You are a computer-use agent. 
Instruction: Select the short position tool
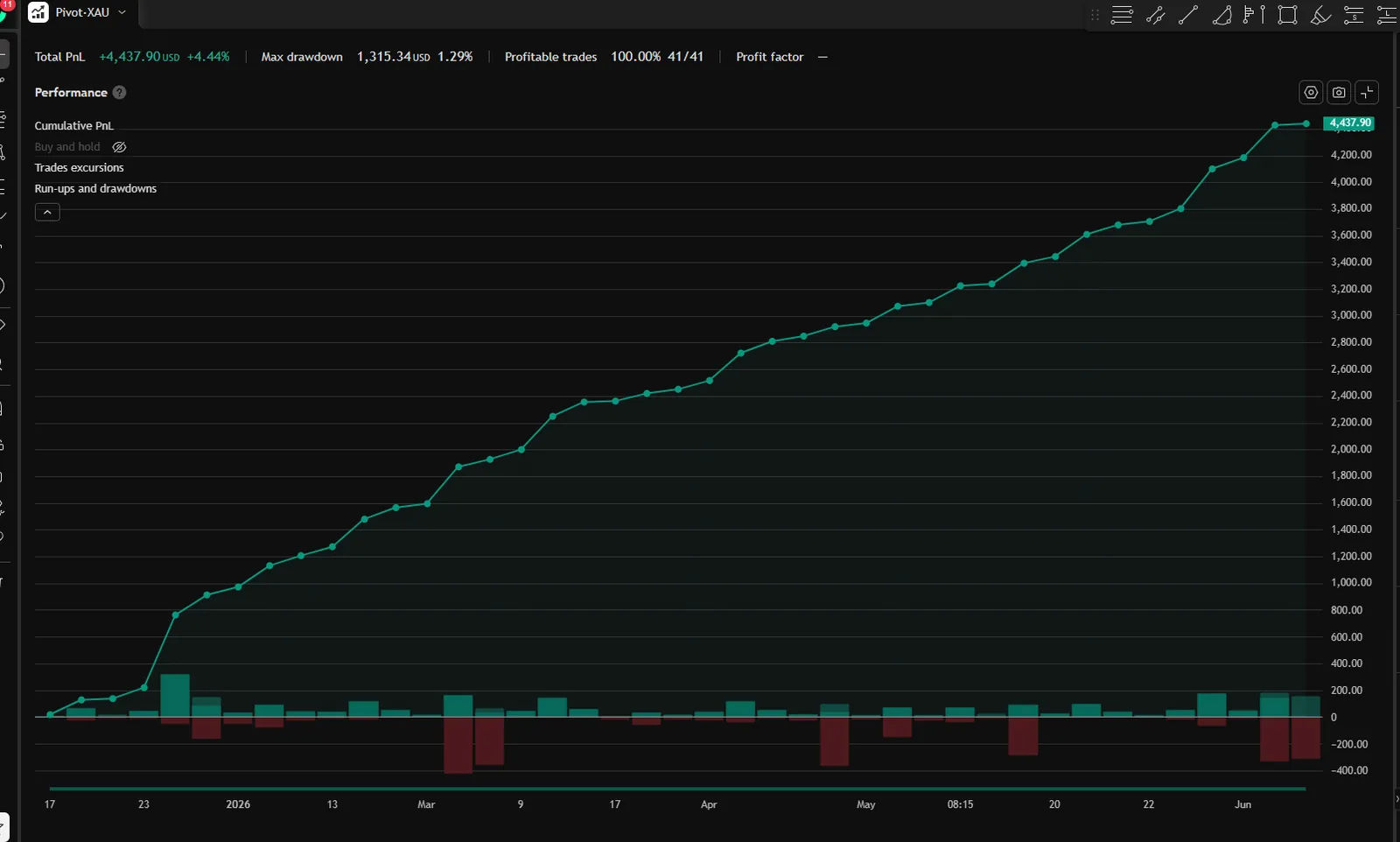coord(1354,15)
